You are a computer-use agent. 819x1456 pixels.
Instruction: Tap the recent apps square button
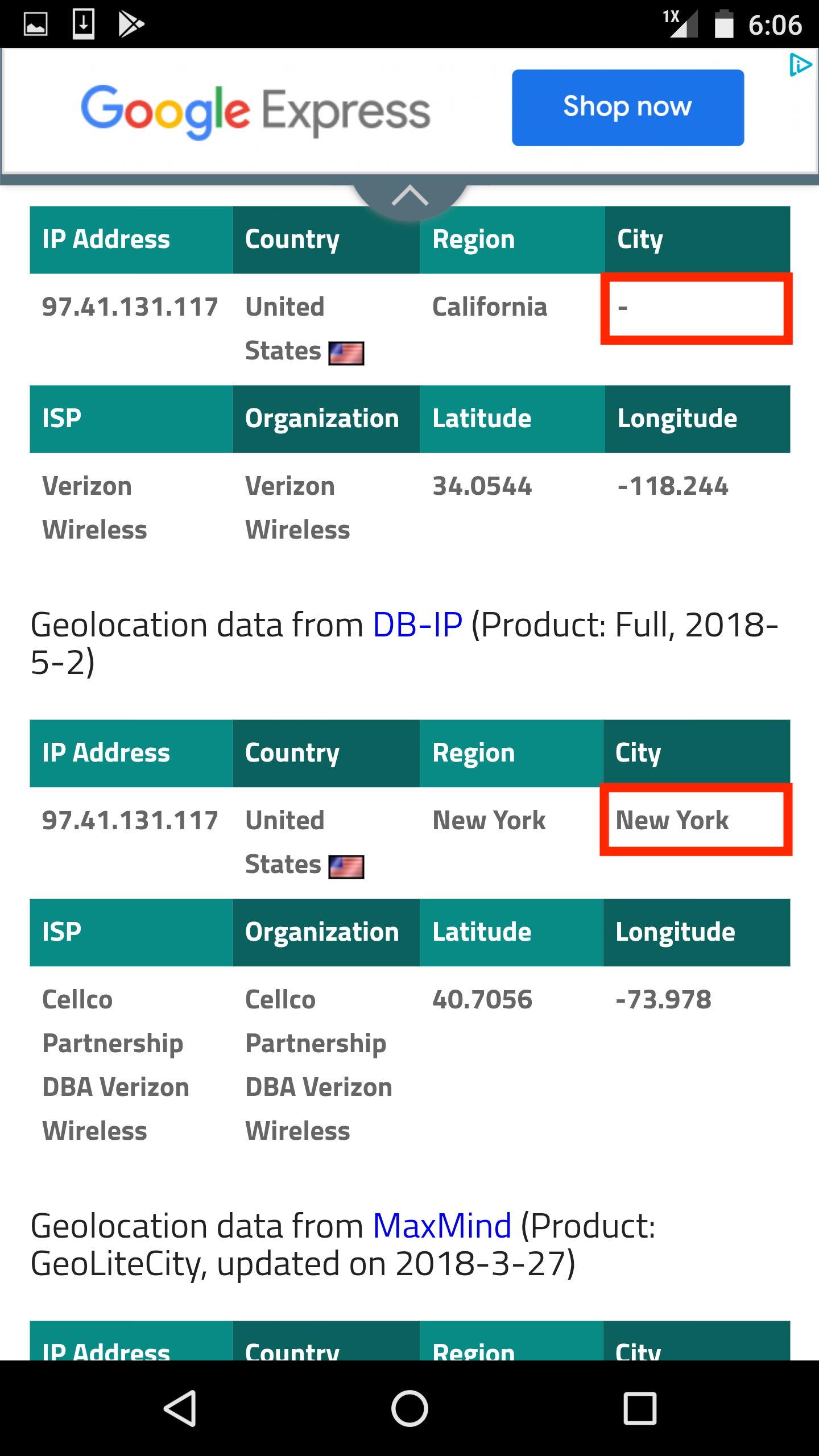pos(640,1409)
